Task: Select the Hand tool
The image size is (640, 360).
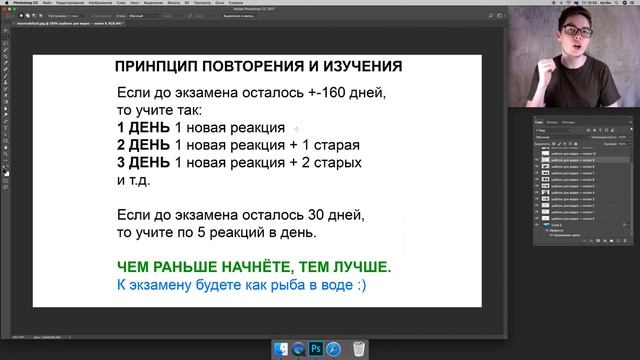Action: tap(6, 148)
